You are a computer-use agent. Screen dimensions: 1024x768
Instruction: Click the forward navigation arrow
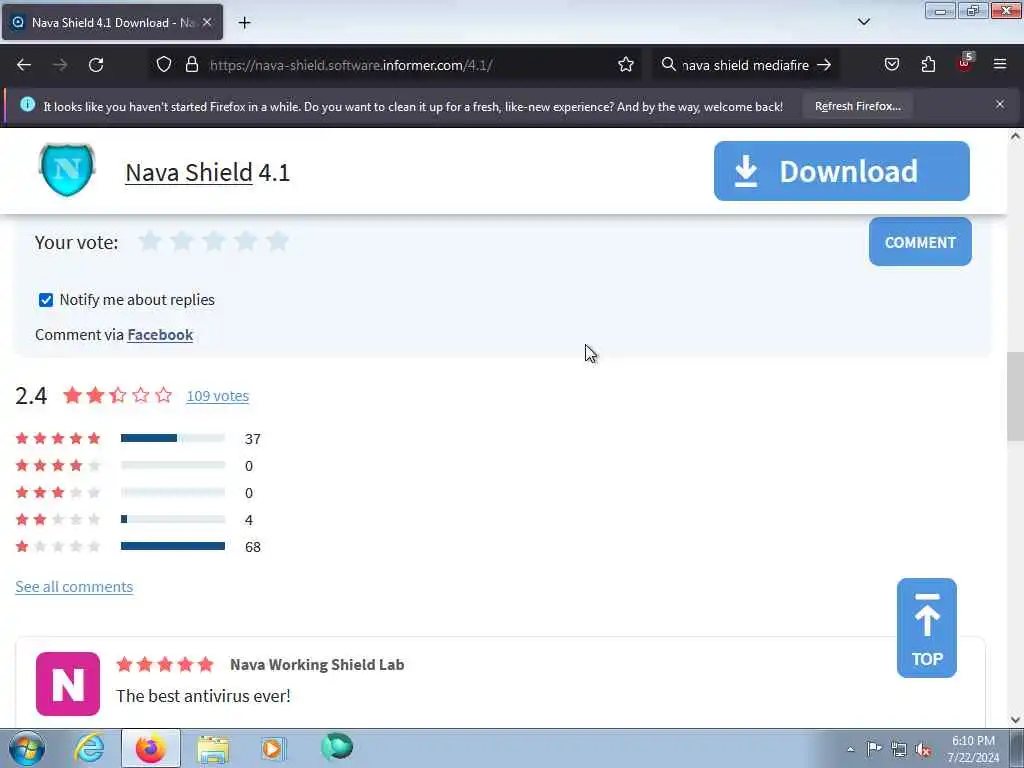(x=60, y=65)
